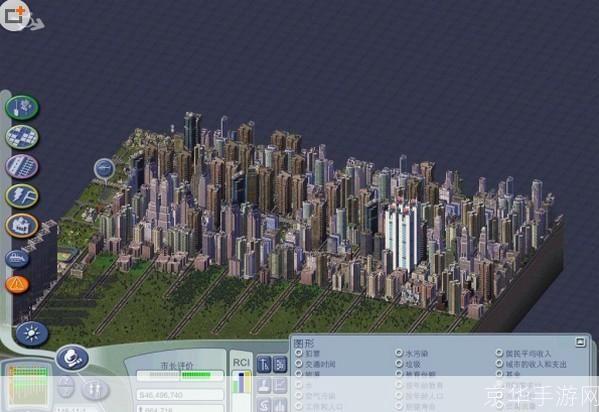The image size is (599, 412).
Task: Collapse the 图形 graphs panel
Action: (x=580, y=342)
